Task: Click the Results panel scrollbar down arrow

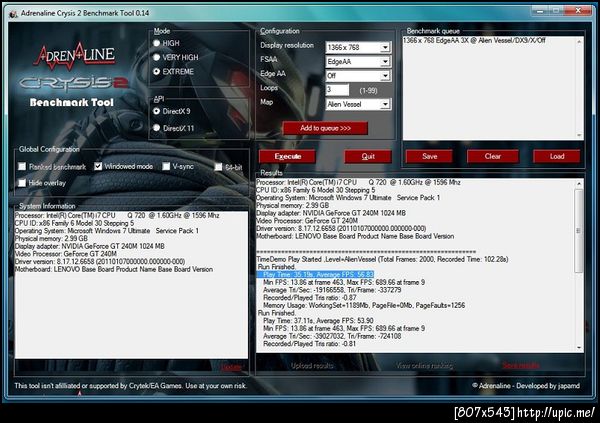Action: pos(579,348)
